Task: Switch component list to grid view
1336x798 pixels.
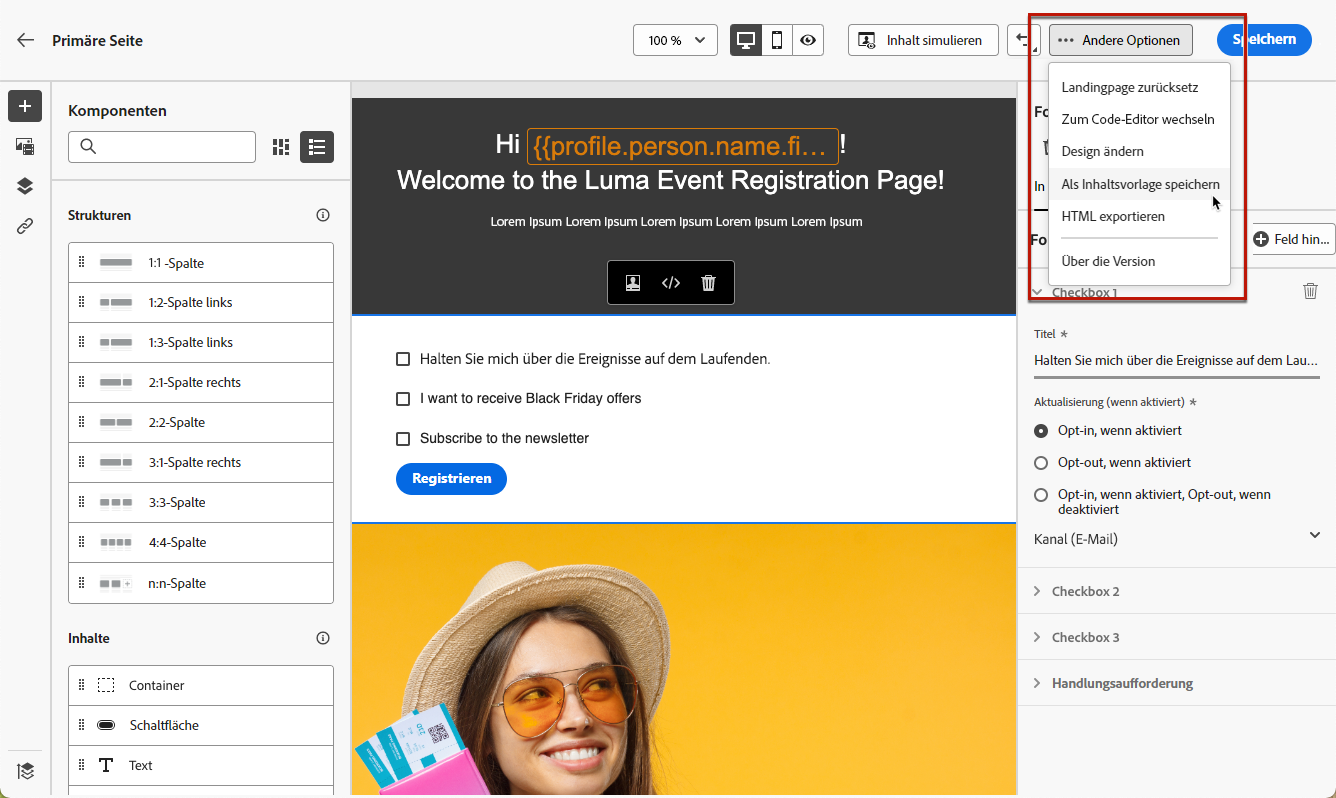Action: click(x=281, y=147)
